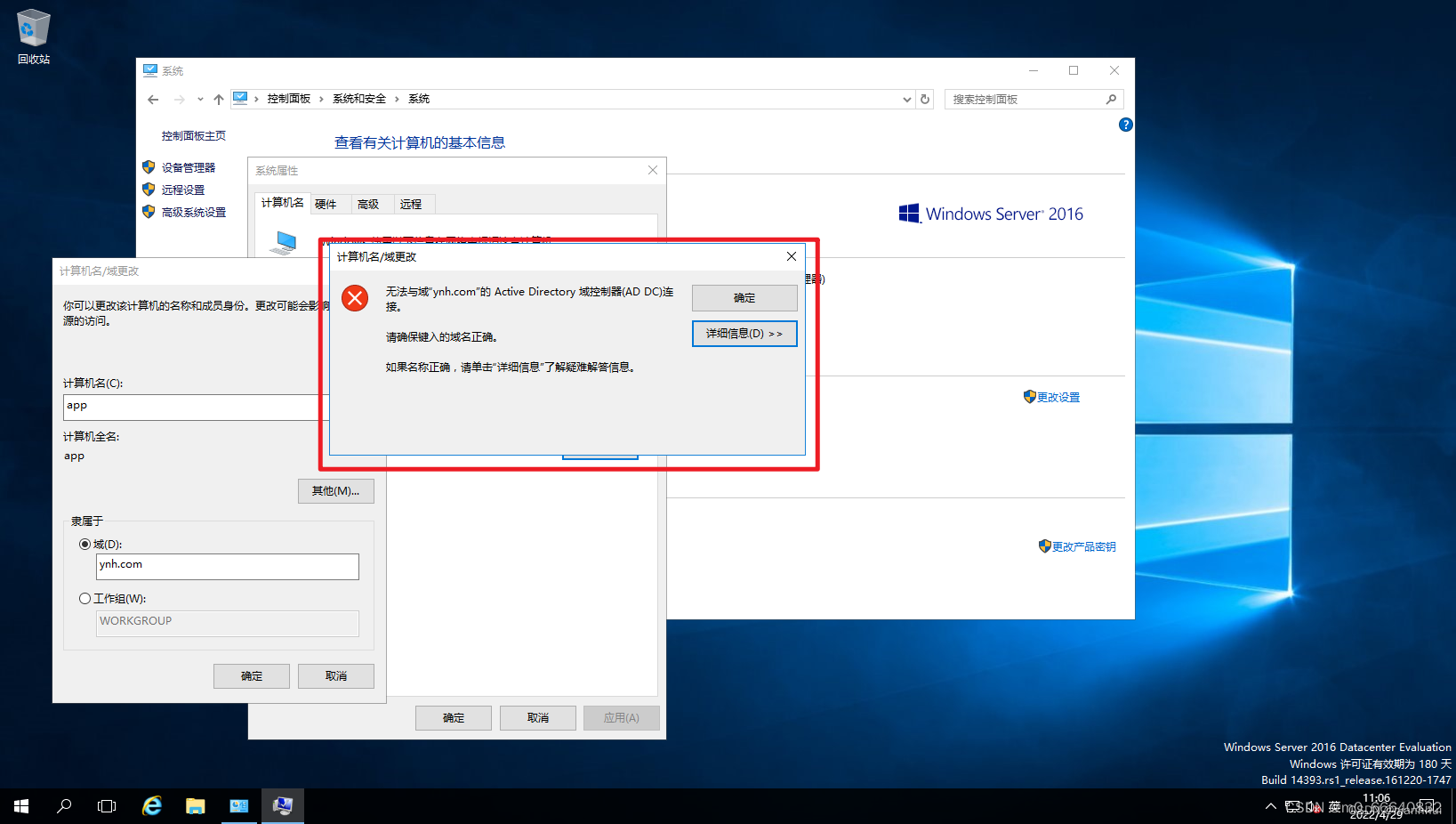1456x824 pixels.
Task: Open the Recycle Bin desktop icon
Action: click(x=34, y=36)
